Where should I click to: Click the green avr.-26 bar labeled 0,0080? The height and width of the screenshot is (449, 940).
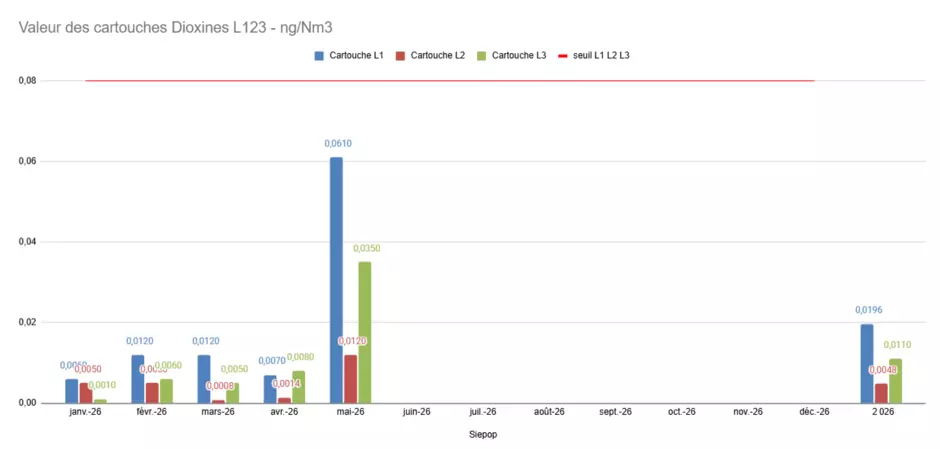coord(299,387)
